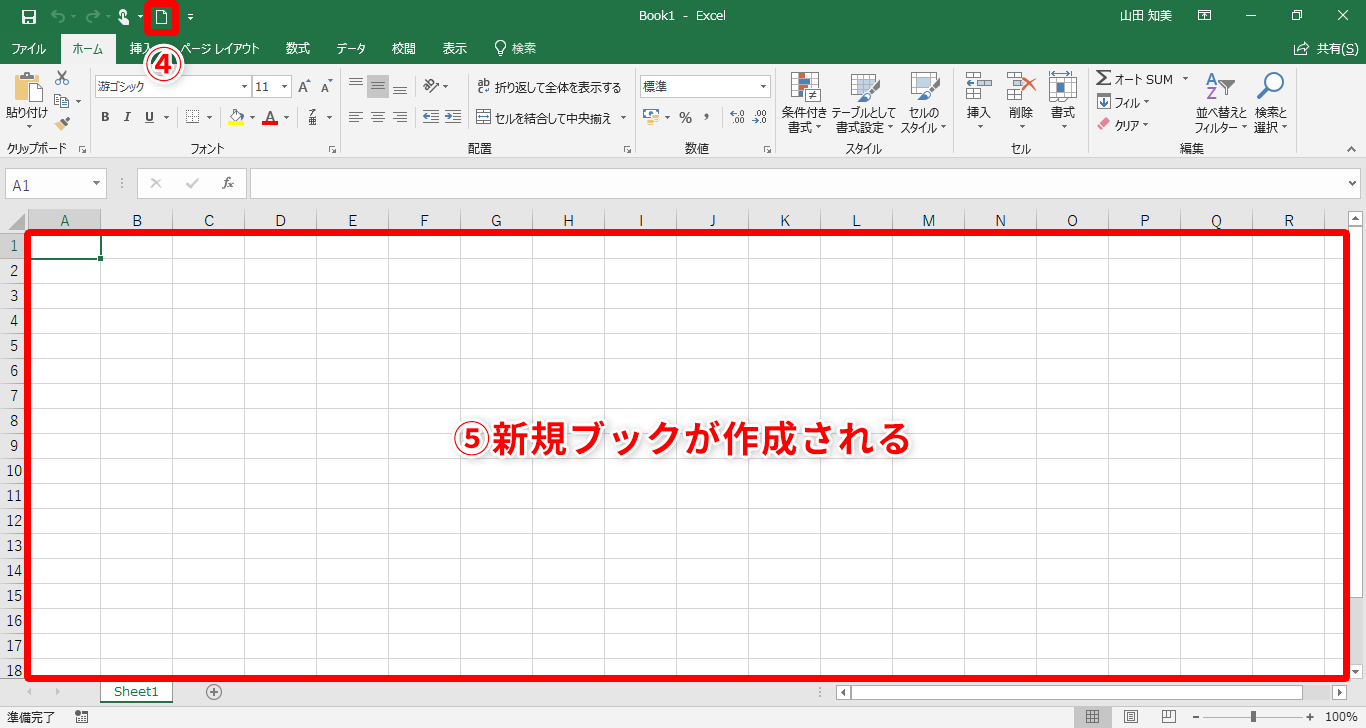Open the font size 11 dropdown
Image resolution: width=1366 pixels, height=728 pixels.
tap(285, 87)
